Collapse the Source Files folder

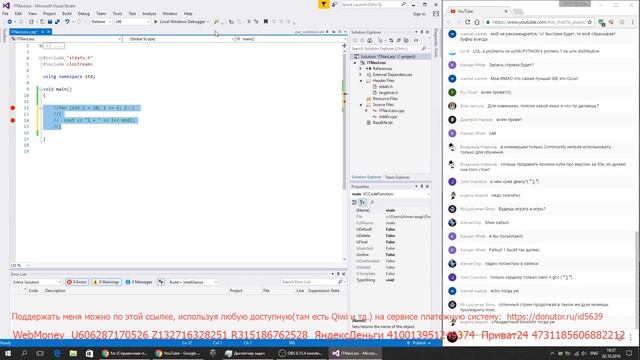pyautogui.click(x=361, y=104)
